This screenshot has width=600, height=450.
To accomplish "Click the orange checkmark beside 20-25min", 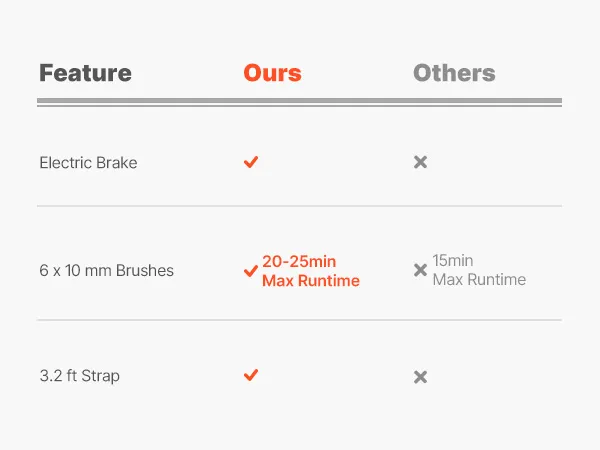I will coord(251,271).
